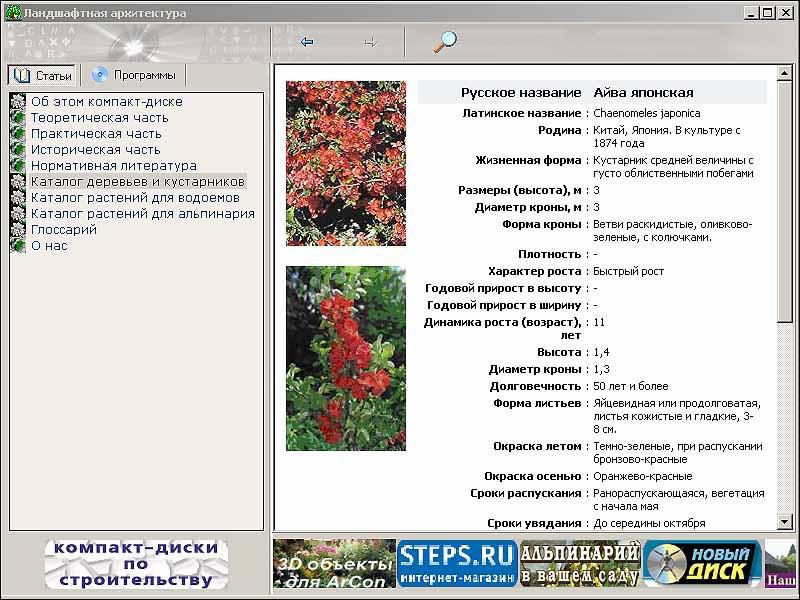Viewport: 800px width, 600px height.
Task: Click the back arrow navigation icon
Action: 307,42
